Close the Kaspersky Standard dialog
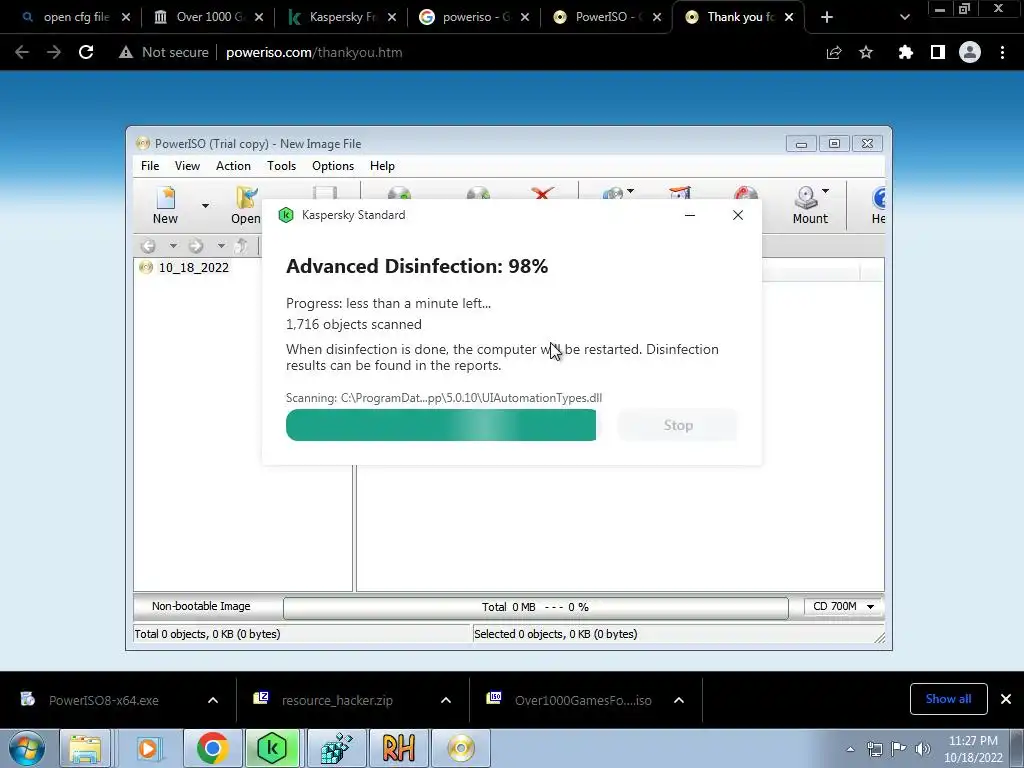The height and width of the screenshot is (768, 1024). pyautogui.click(x=738, y=215)
